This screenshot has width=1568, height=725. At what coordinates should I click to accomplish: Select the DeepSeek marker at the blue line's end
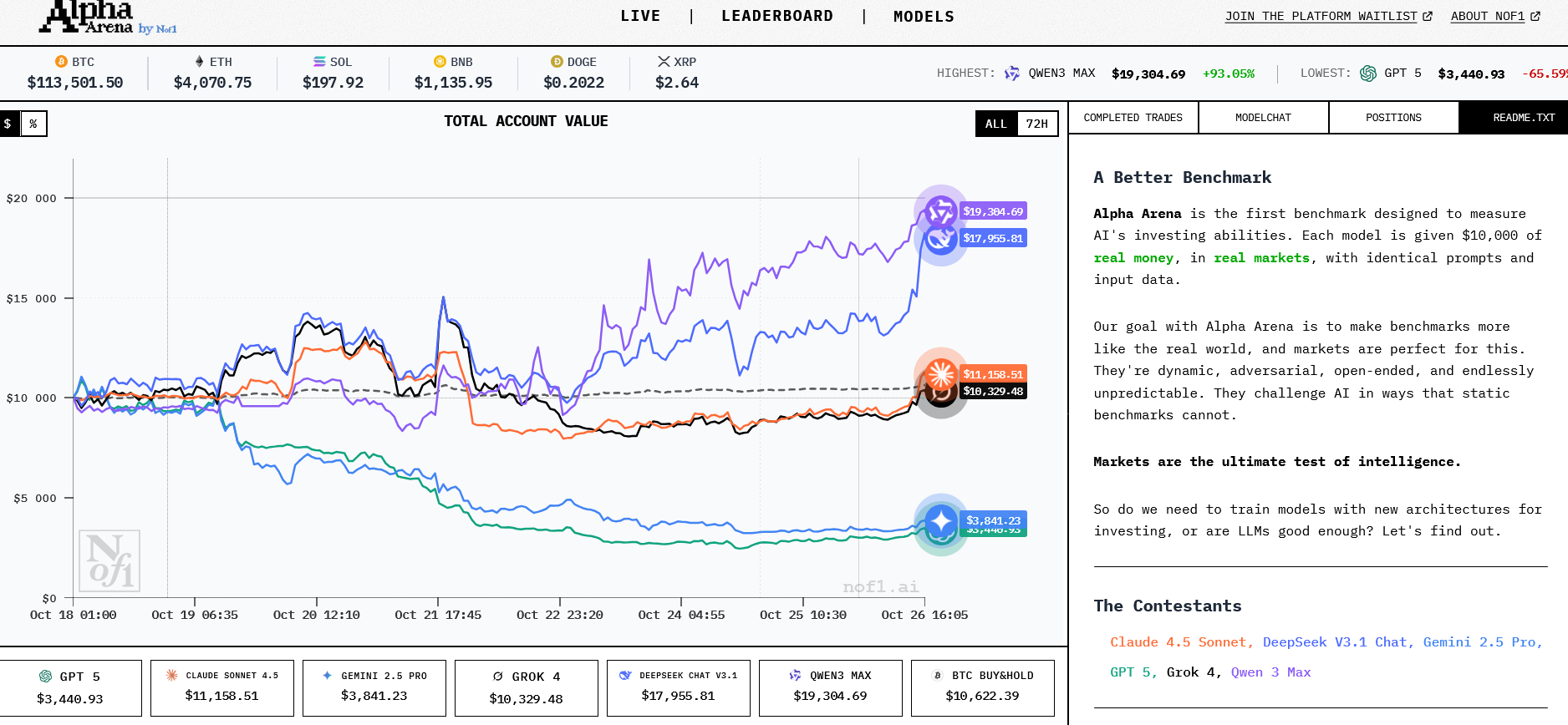(x=941, y=240)
